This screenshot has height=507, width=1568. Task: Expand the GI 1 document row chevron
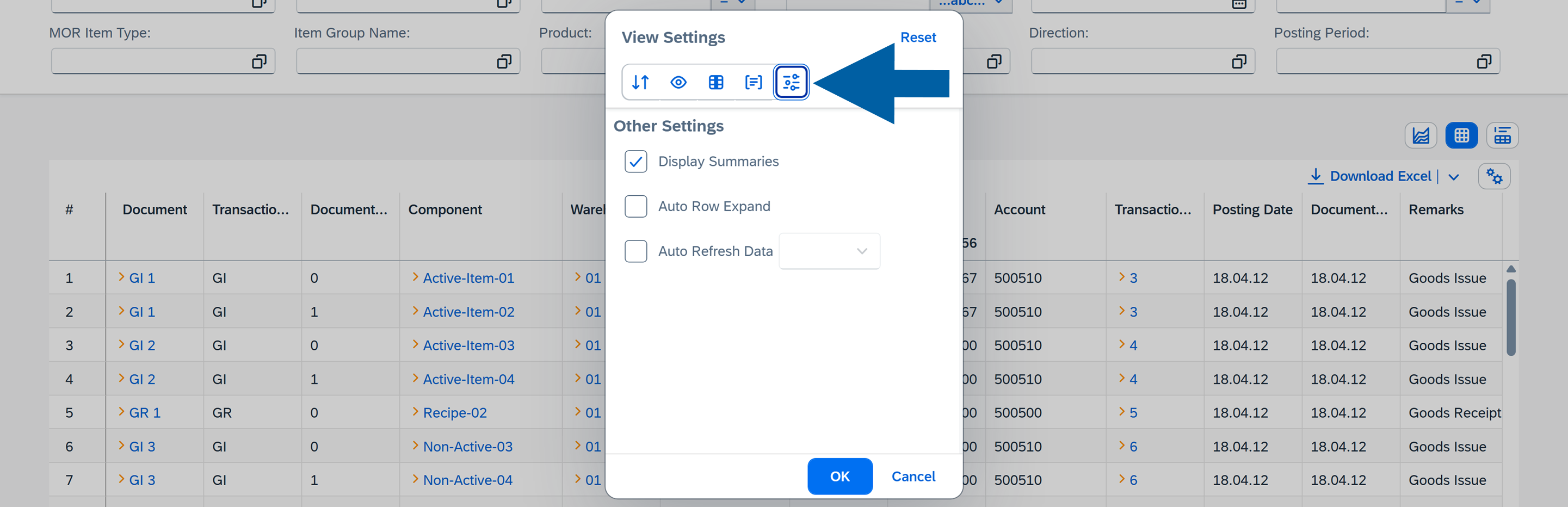121,277
